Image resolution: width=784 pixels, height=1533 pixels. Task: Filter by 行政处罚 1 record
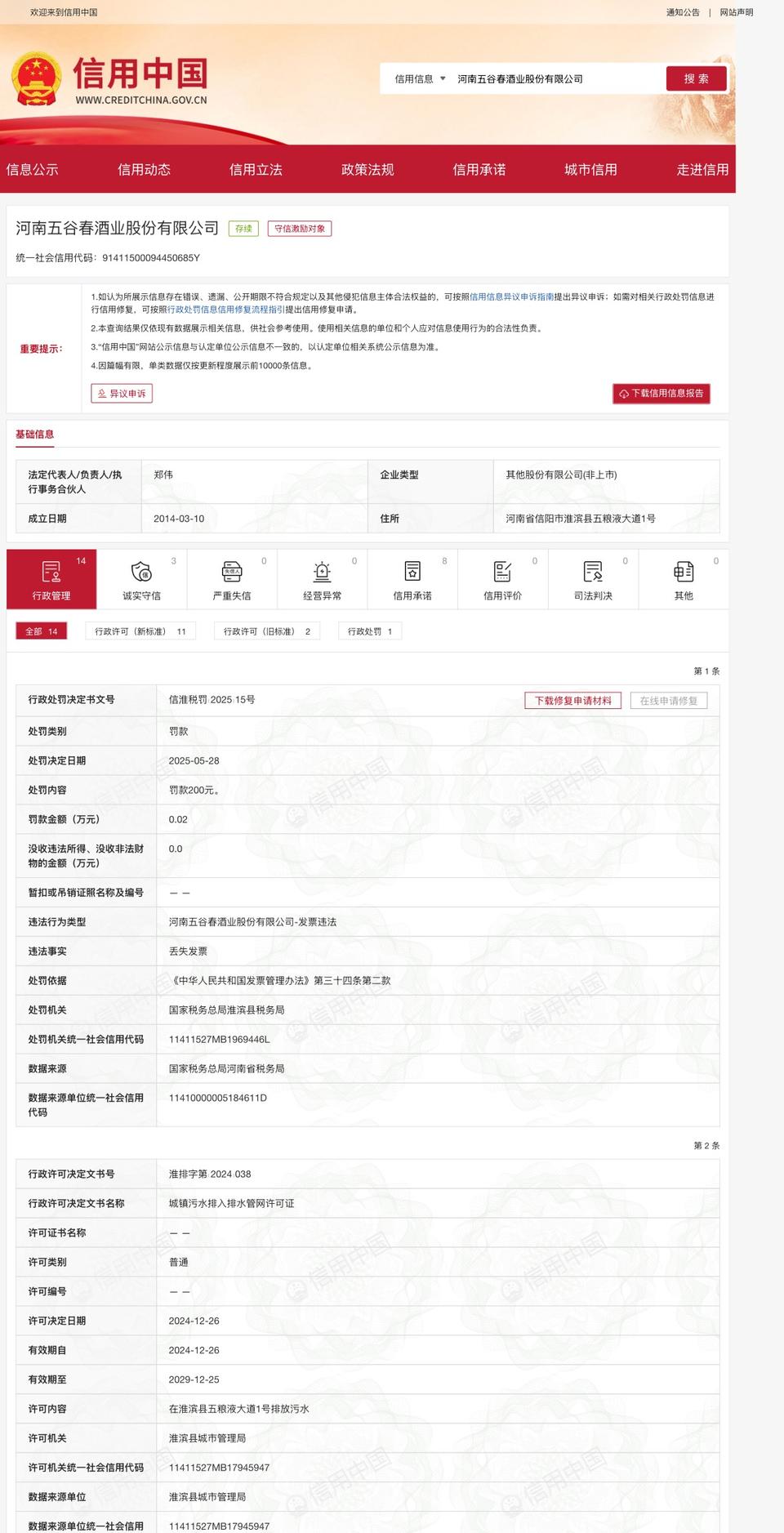[x=370, y=631]
